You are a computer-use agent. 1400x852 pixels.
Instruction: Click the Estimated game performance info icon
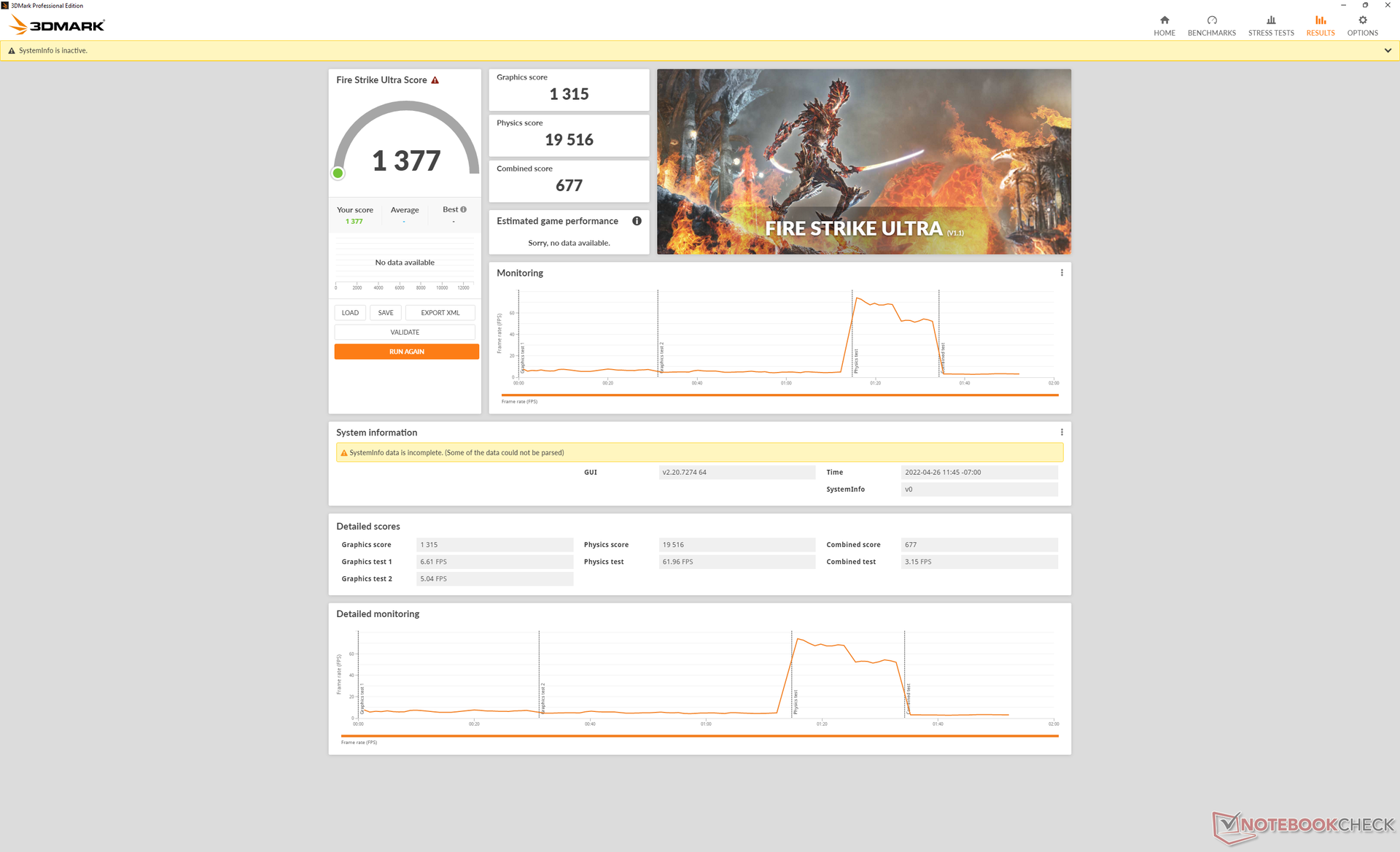tap(637, 221)
